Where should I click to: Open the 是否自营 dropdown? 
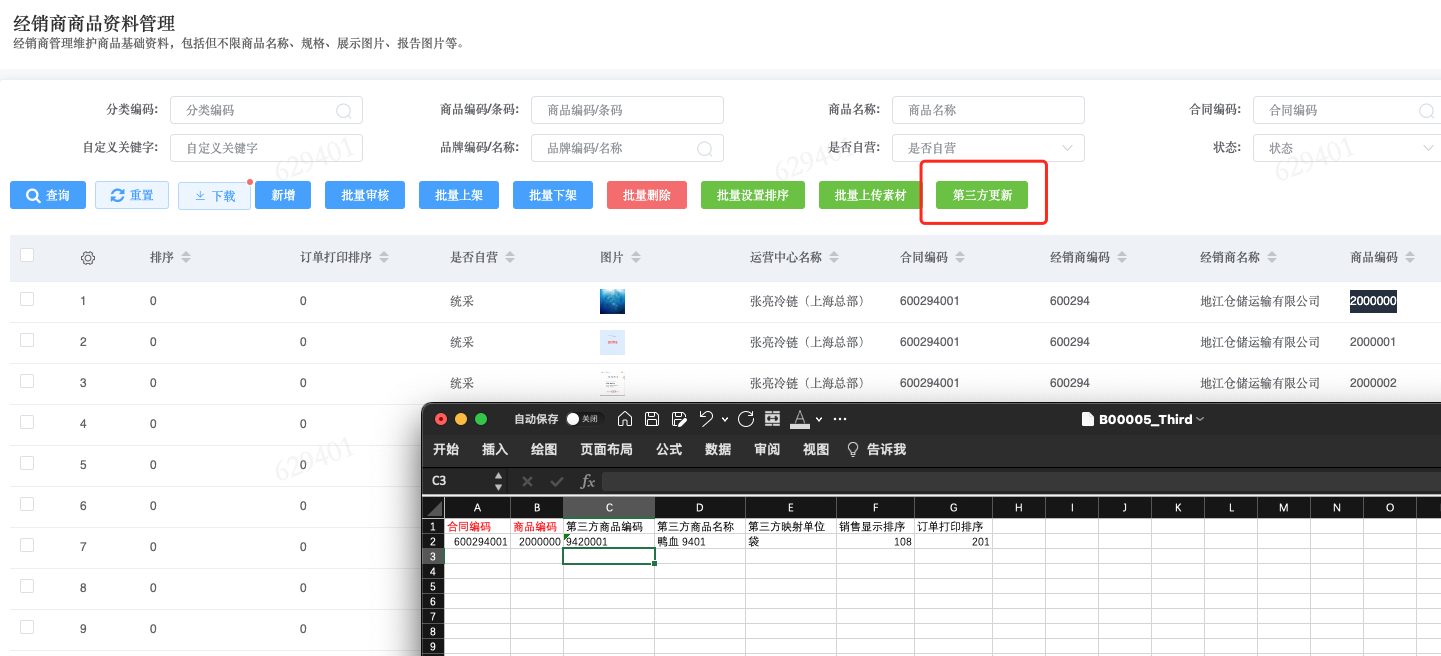tap(987, 148)
